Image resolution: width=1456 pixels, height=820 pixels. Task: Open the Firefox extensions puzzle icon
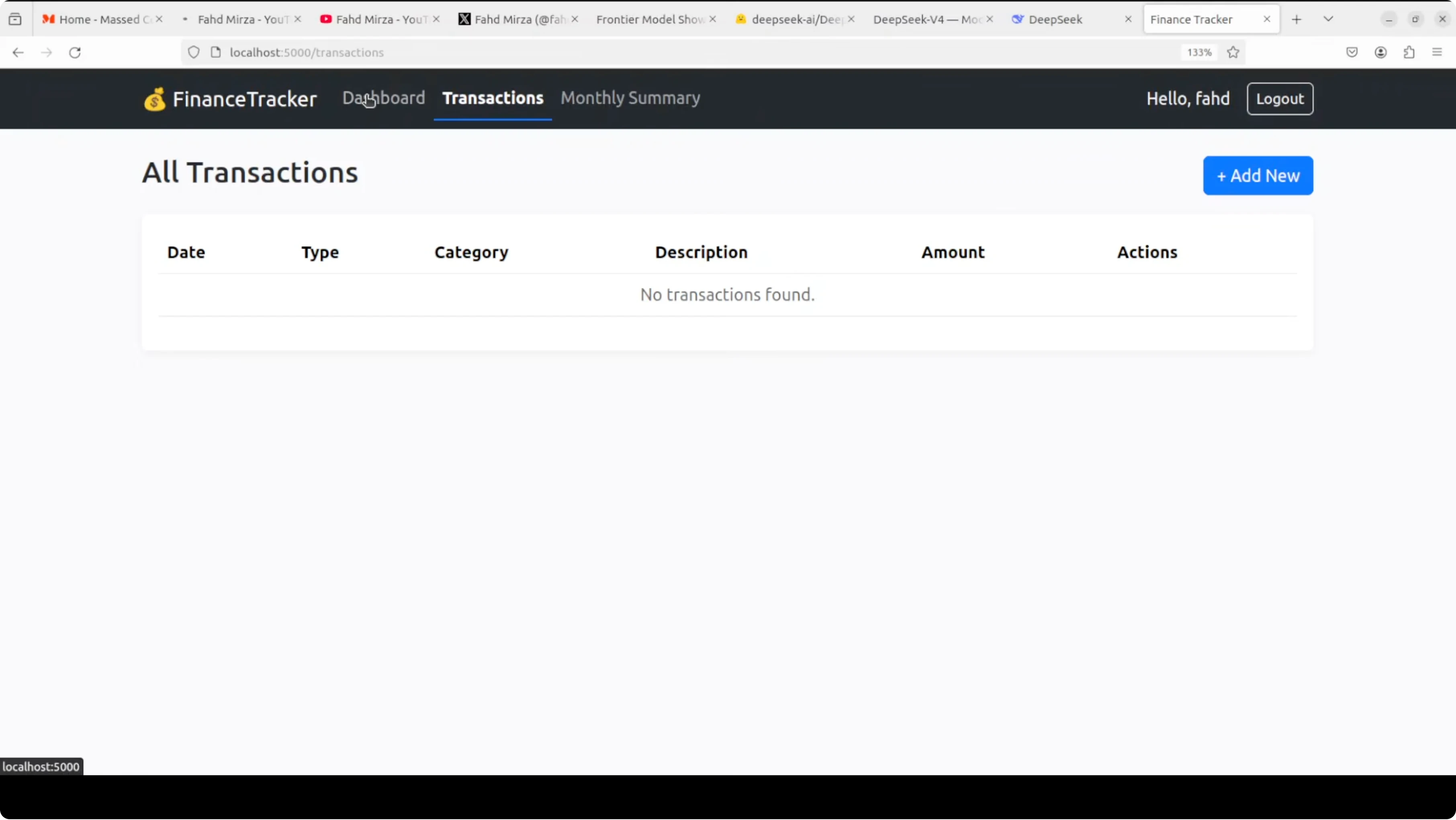click(x=1409, y=53)
